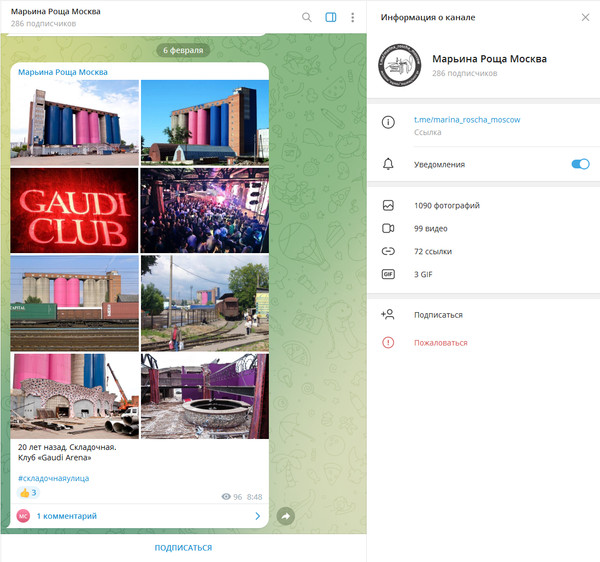The width and height of the screenshot is (600, 562).
Task: Open the photos icon for shared media
Action: point(388,205)
